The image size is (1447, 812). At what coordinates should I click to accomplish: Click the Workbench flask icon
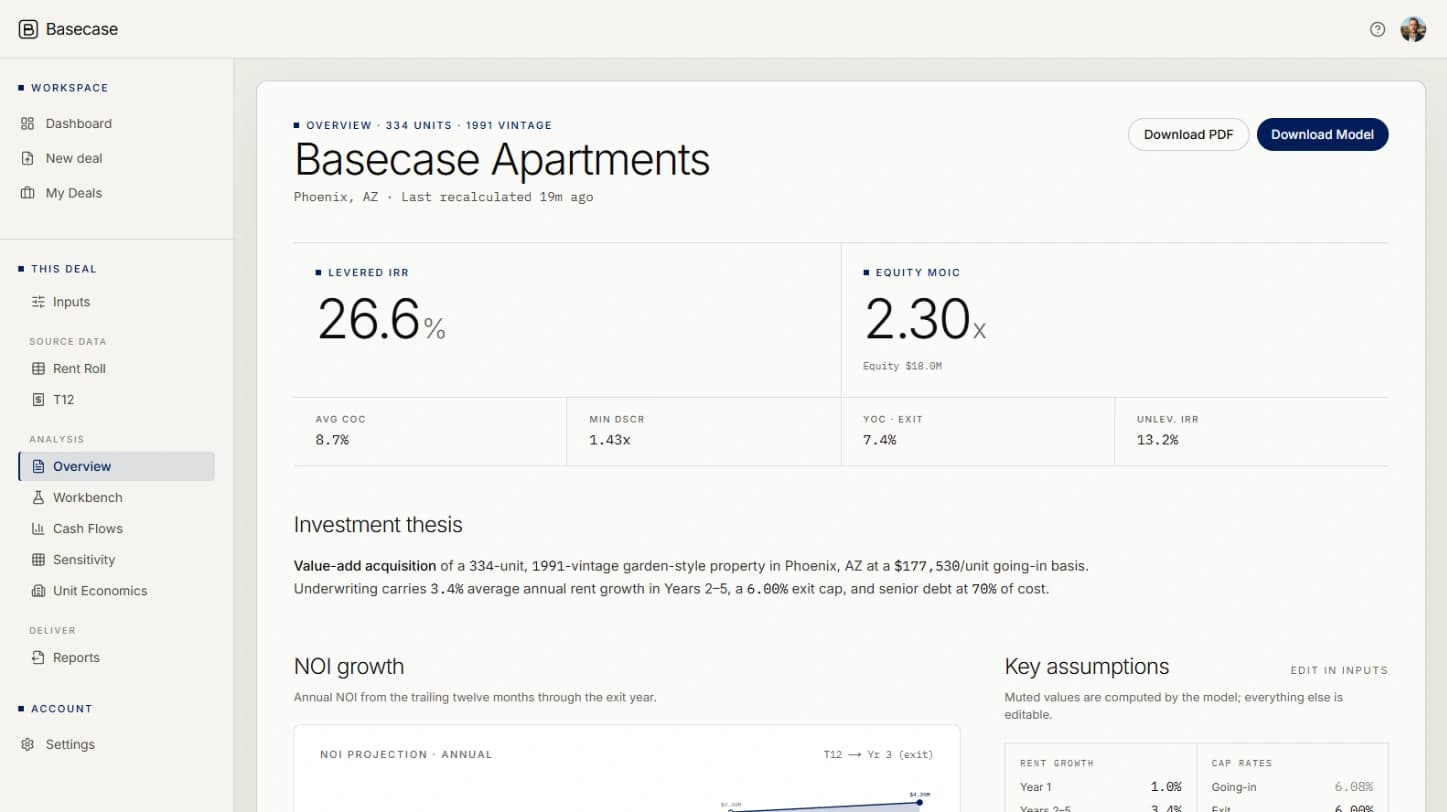38,498
